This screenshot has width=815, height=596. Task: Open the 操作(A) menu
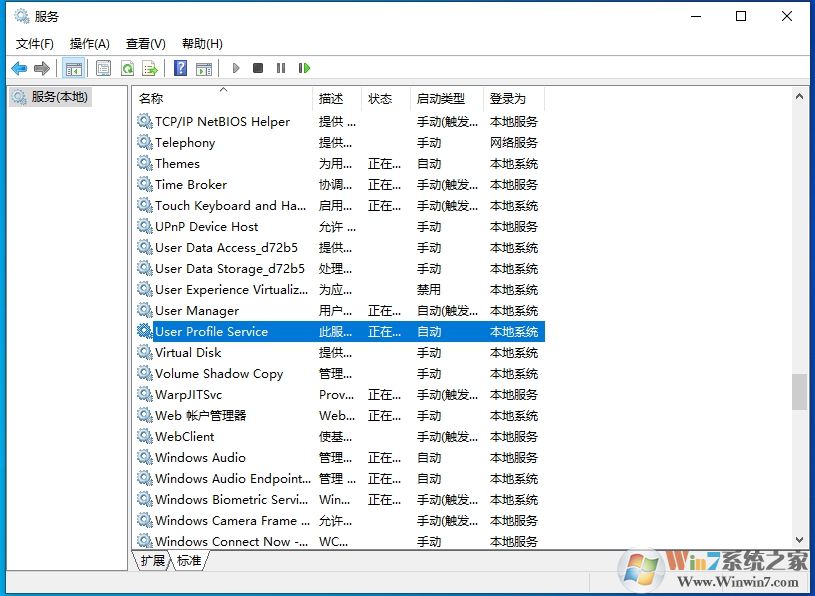pos(90,43)
